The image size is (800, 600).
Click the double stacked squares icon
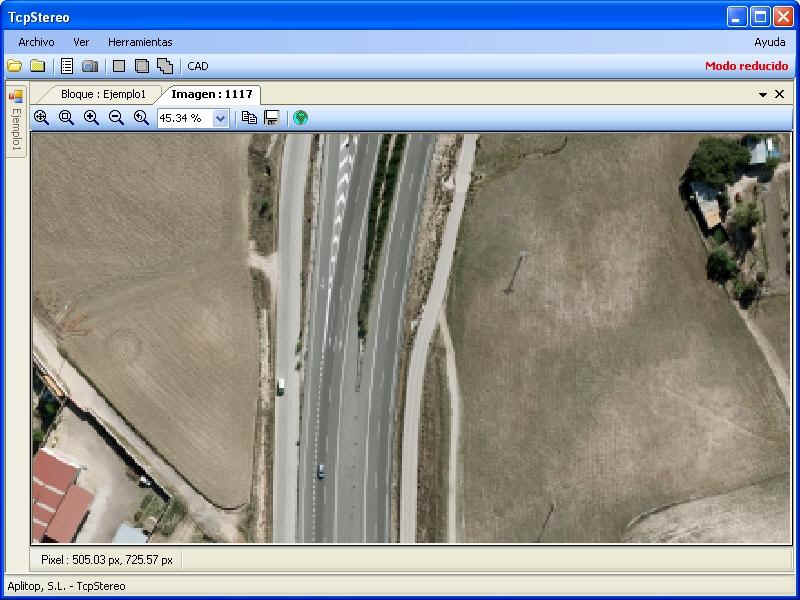[x=142, y=66]
